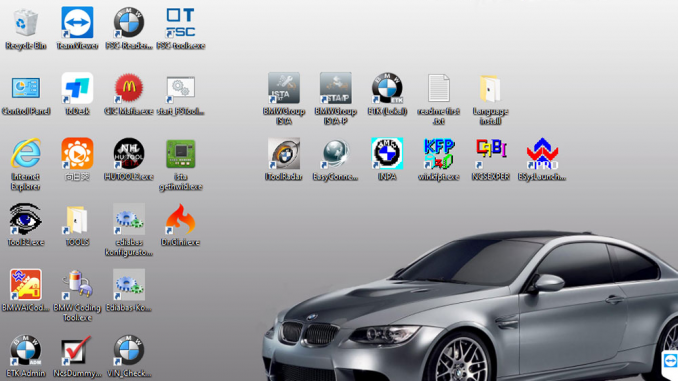Image resolution: width=678 pixels, height=381 pixels.
Task: Select the BMWGroup ISTA shortcut
Action: [284, 88]
